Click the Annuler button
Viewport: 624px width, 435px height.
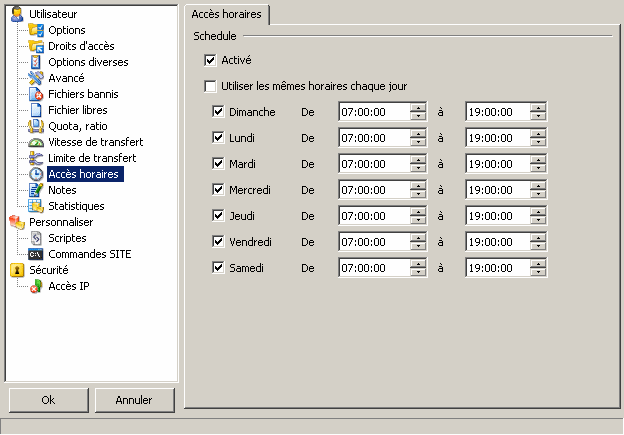click(134, 400)
